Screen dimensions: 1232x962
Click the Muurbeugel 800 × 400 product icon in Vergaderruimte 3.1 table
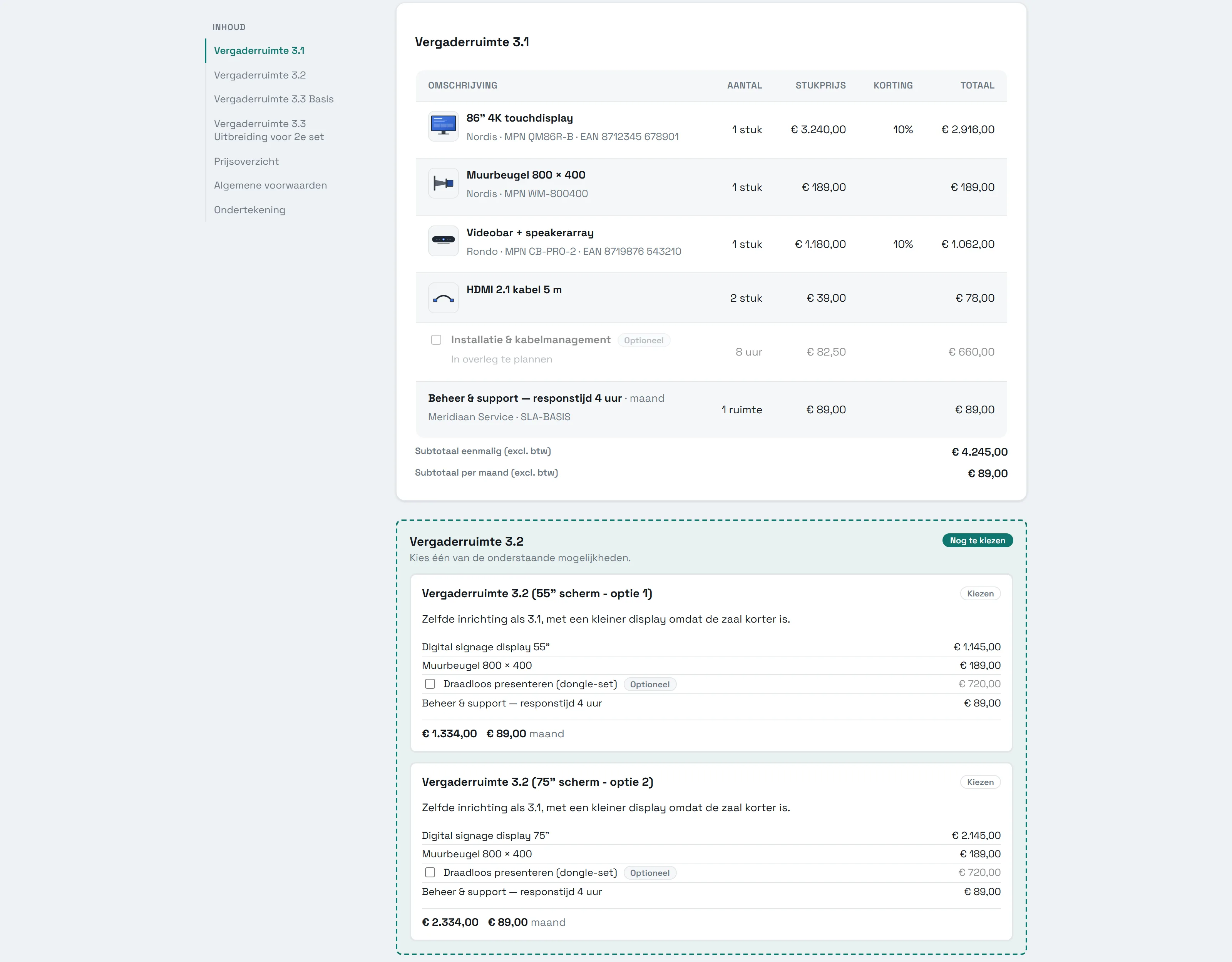pos(443,183)
